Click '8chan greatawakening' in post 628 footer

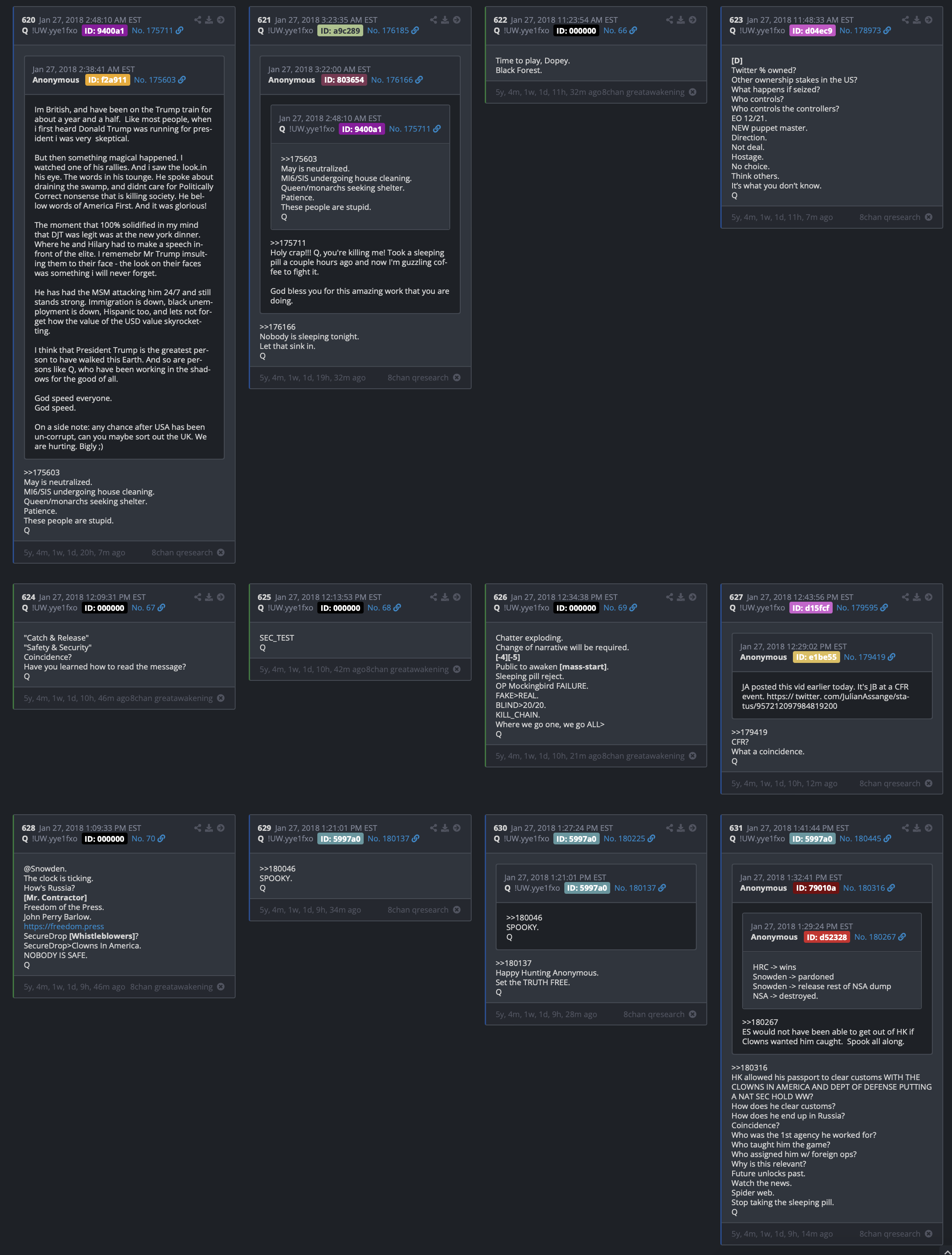coord(171,987)
